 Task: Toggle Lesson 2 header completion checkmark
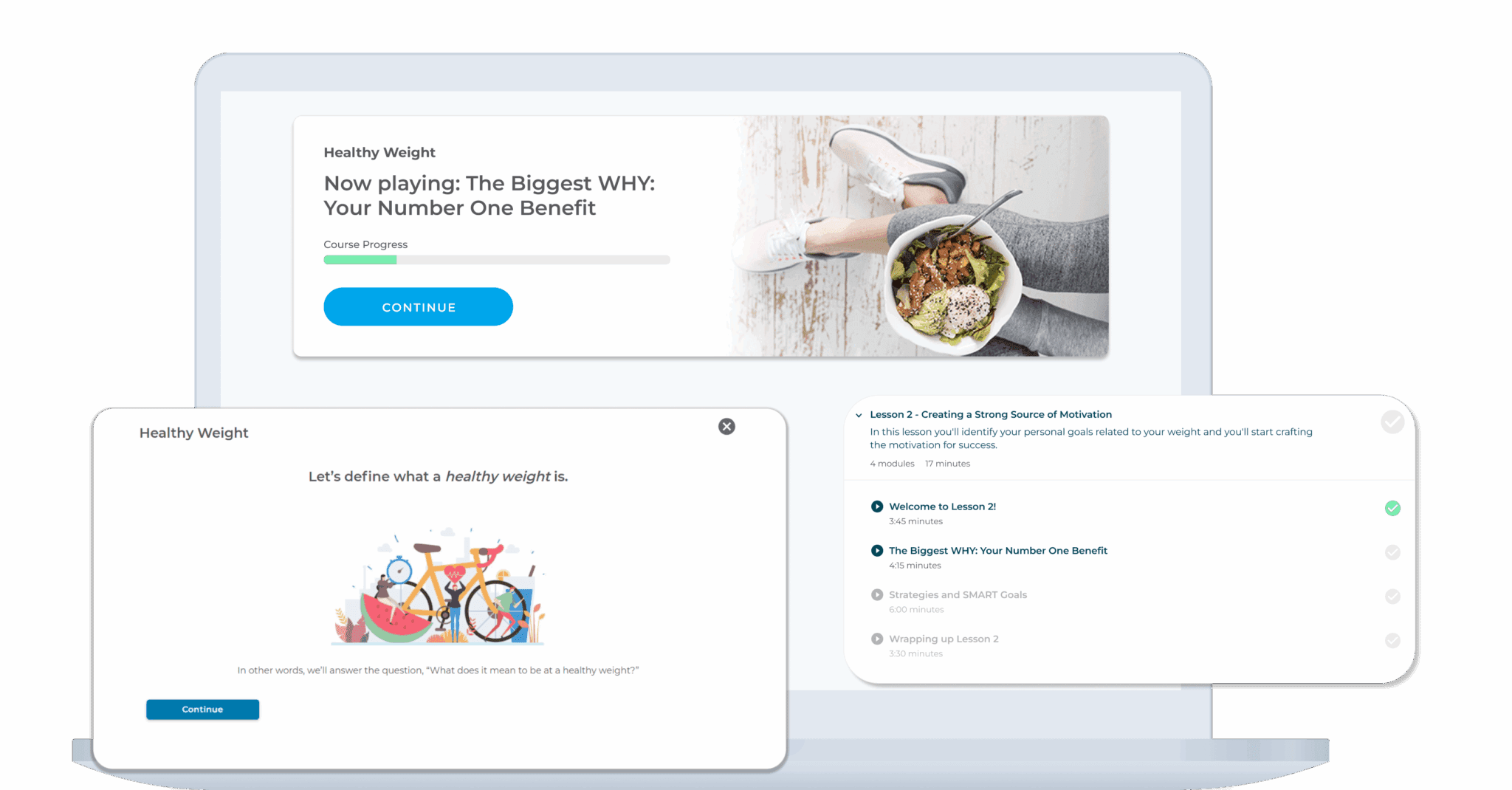[x=1392, y=422]
